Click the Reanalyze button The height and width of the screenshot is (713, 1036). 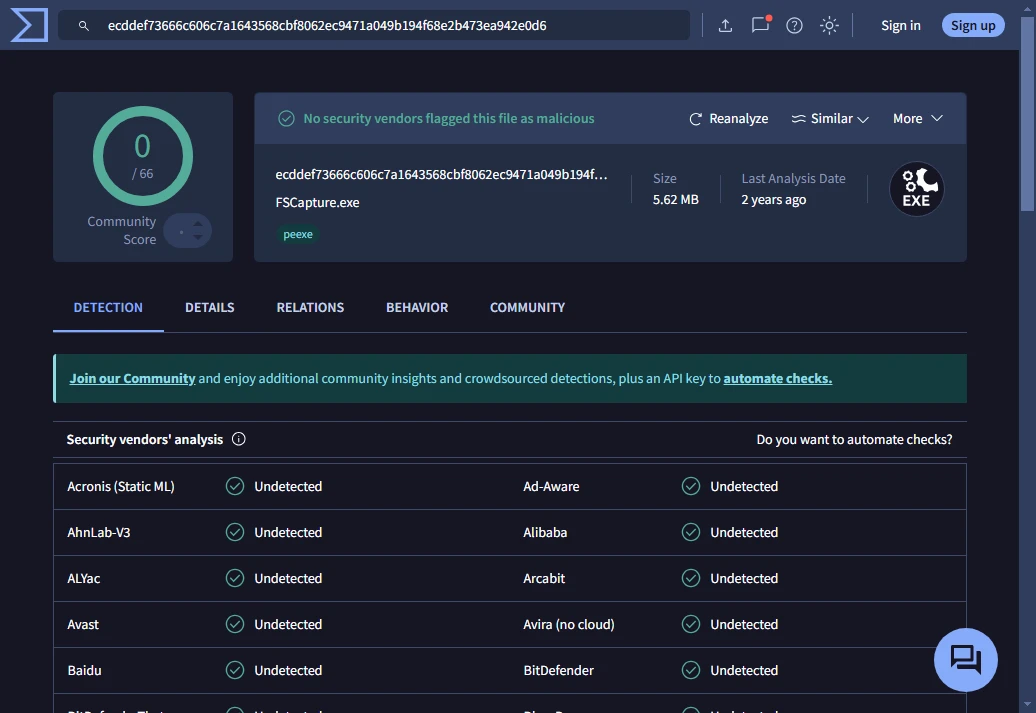pos(728,119)
